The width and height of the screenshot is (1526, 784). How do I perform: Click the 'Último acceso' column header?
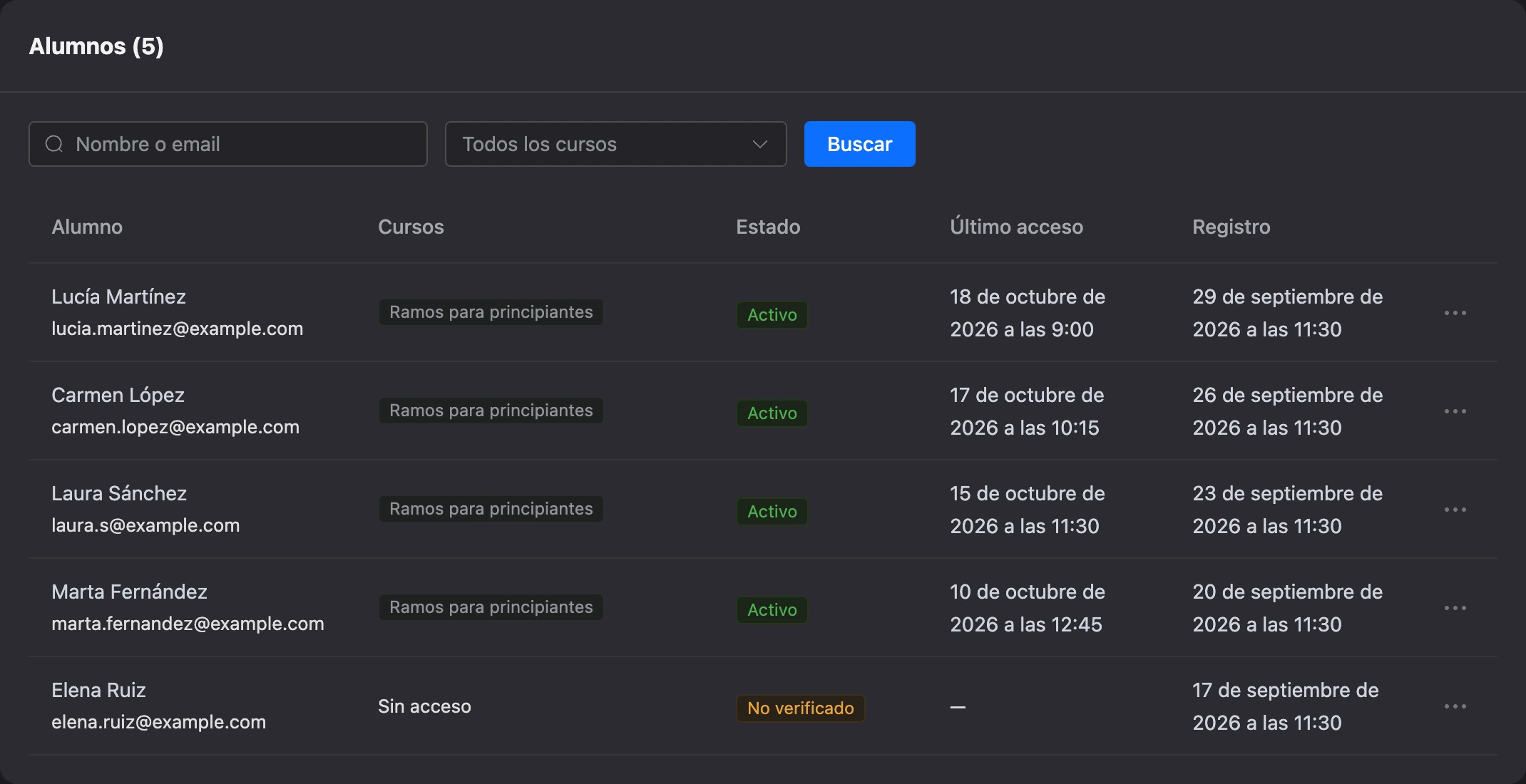click(1016, 227)
